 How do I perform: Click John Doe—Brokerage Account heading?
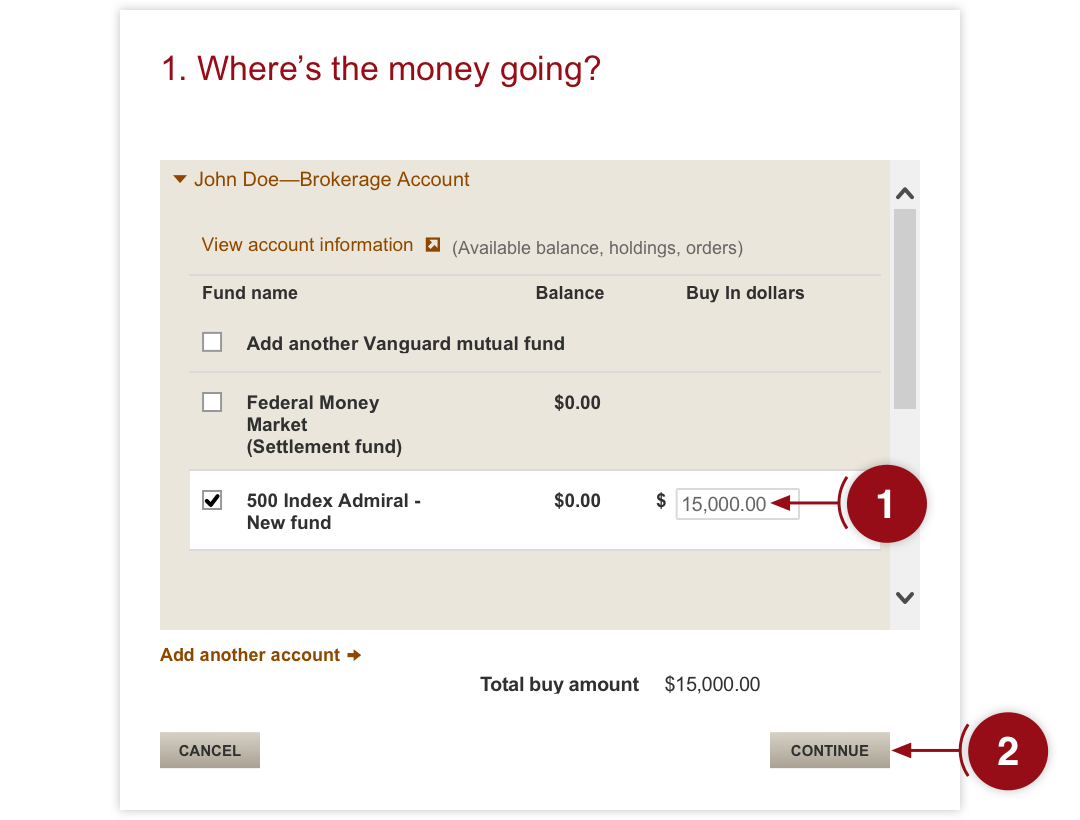[x=331, y=180]
